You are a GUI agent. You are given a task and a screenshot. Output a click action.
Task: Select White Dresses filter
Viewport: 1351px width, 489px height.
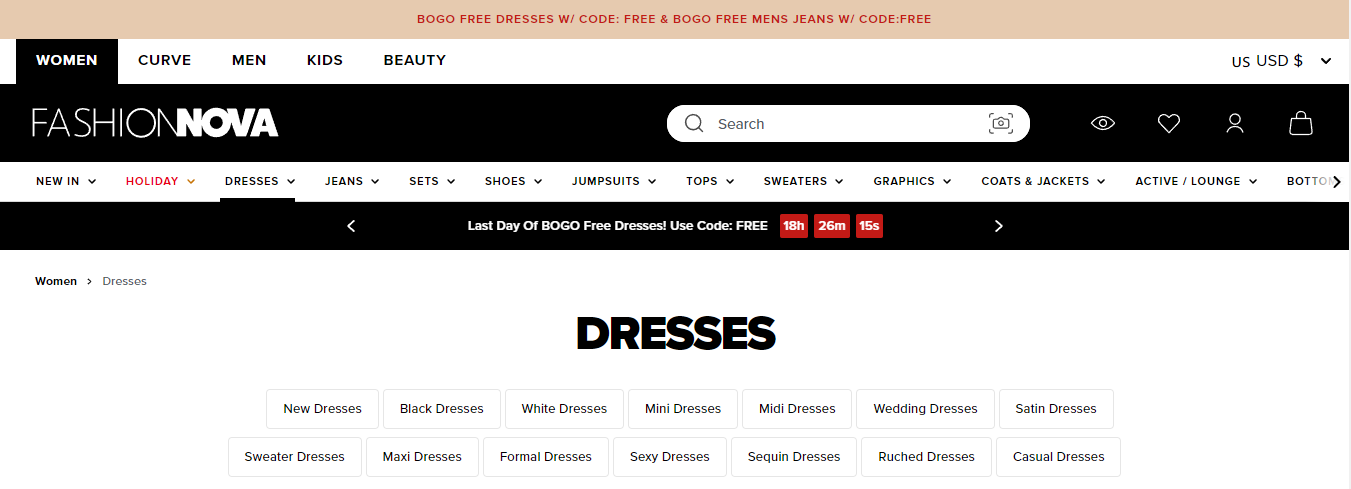(x=564, y=409)
